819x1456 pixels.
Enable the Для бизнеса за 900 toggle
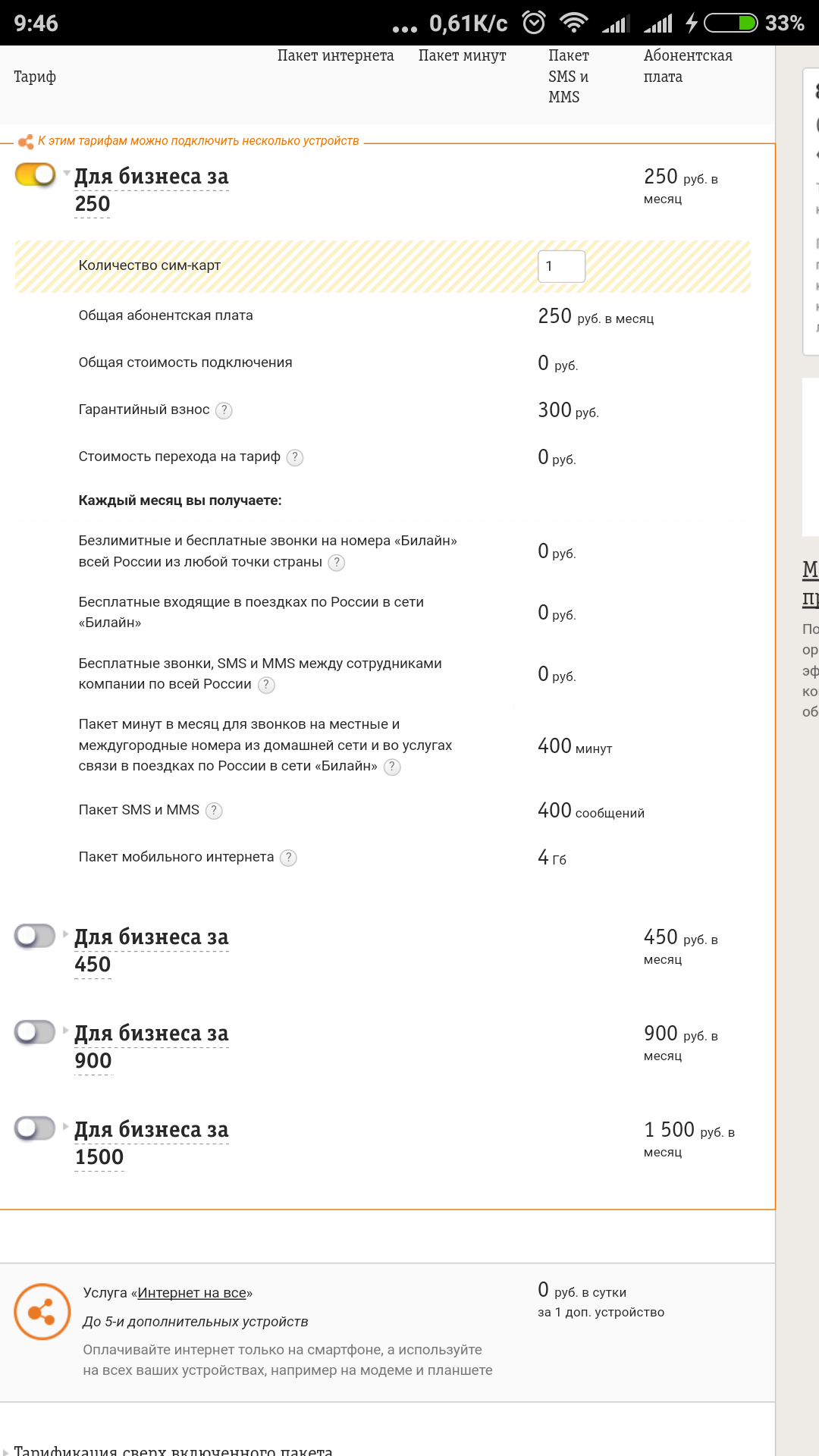point(36,1032)
